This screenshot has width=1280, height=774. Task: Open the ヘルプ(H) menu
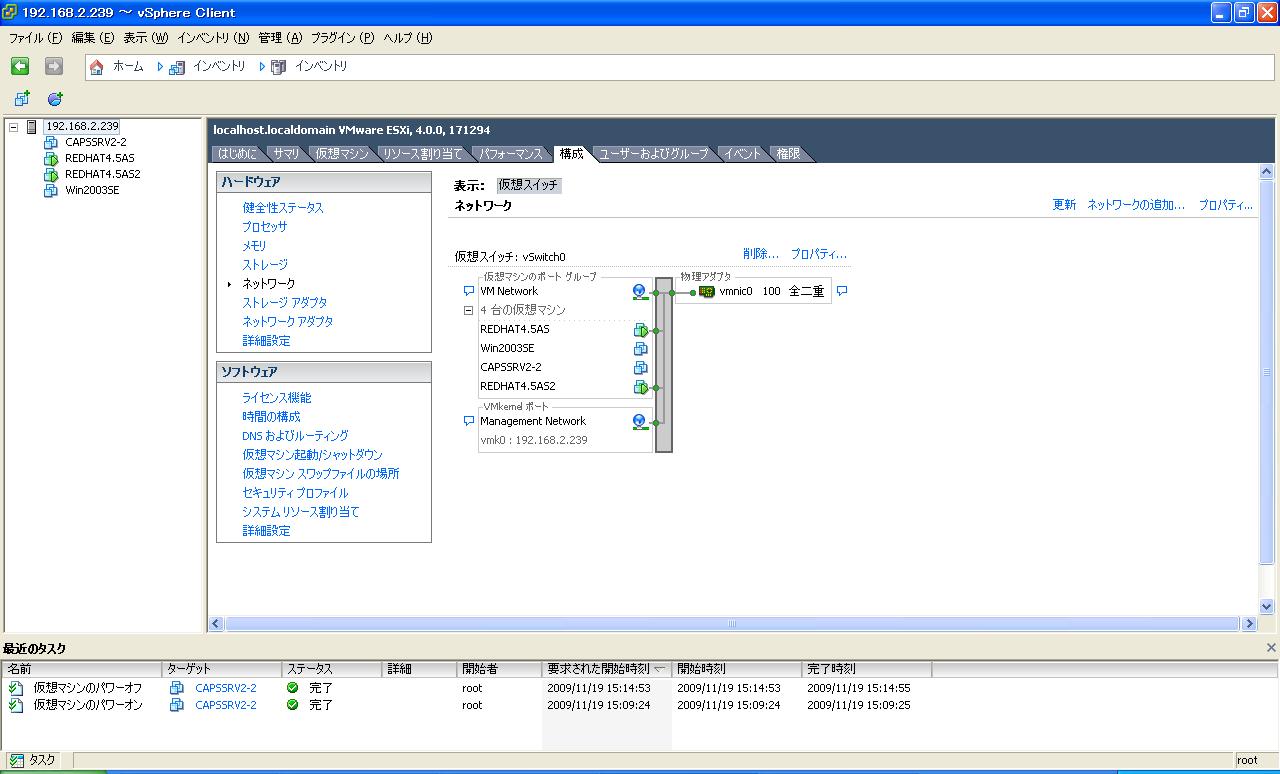click(408, 38)
